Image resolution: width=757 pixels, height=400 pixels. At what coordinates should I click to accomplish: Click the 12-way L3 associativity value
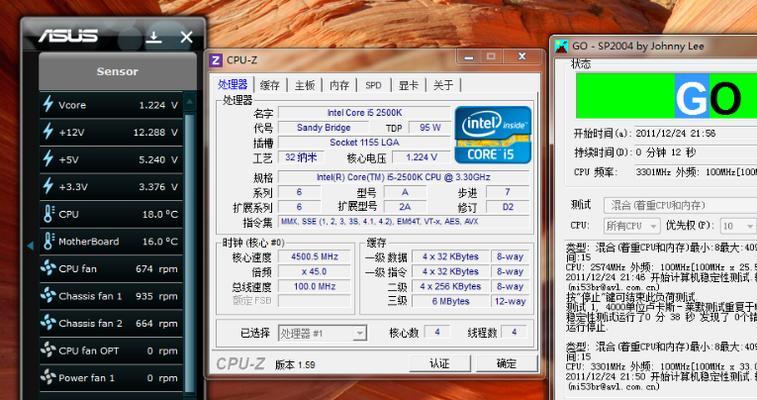510,301
